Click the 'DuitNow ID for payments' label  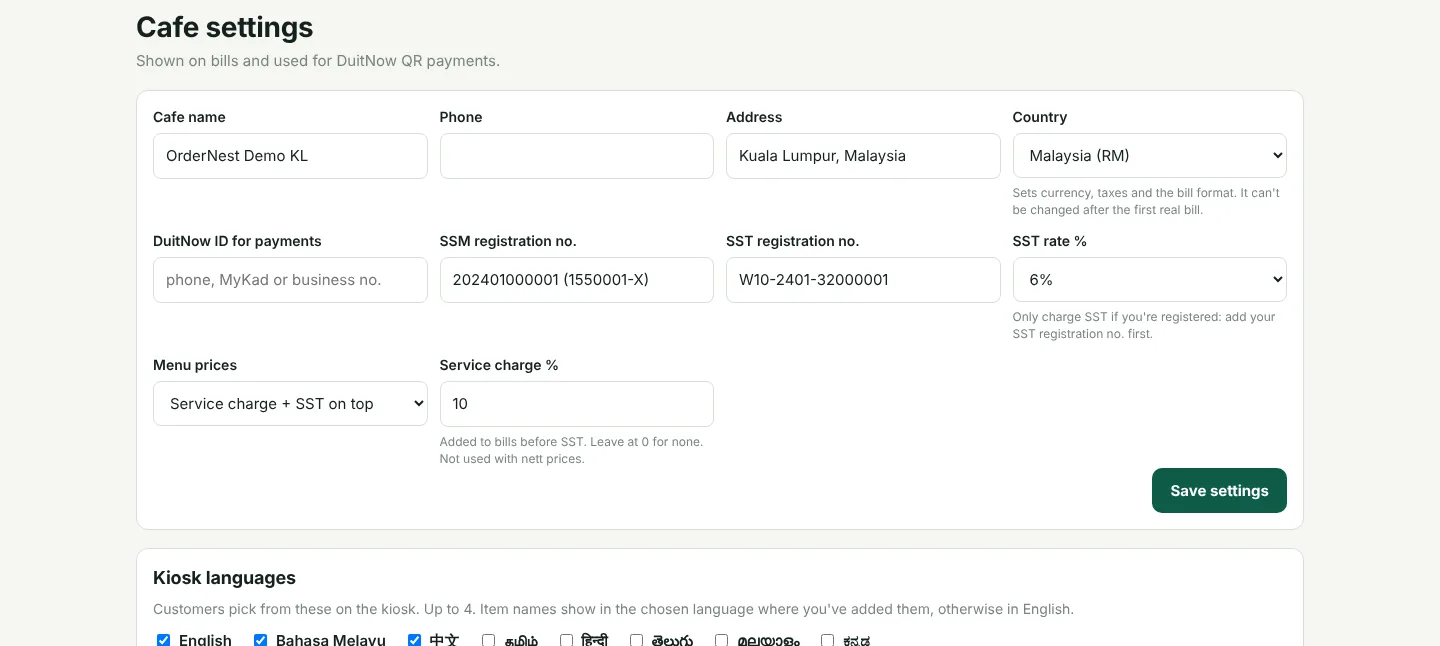pyautogui.click(x=237, y=241)
